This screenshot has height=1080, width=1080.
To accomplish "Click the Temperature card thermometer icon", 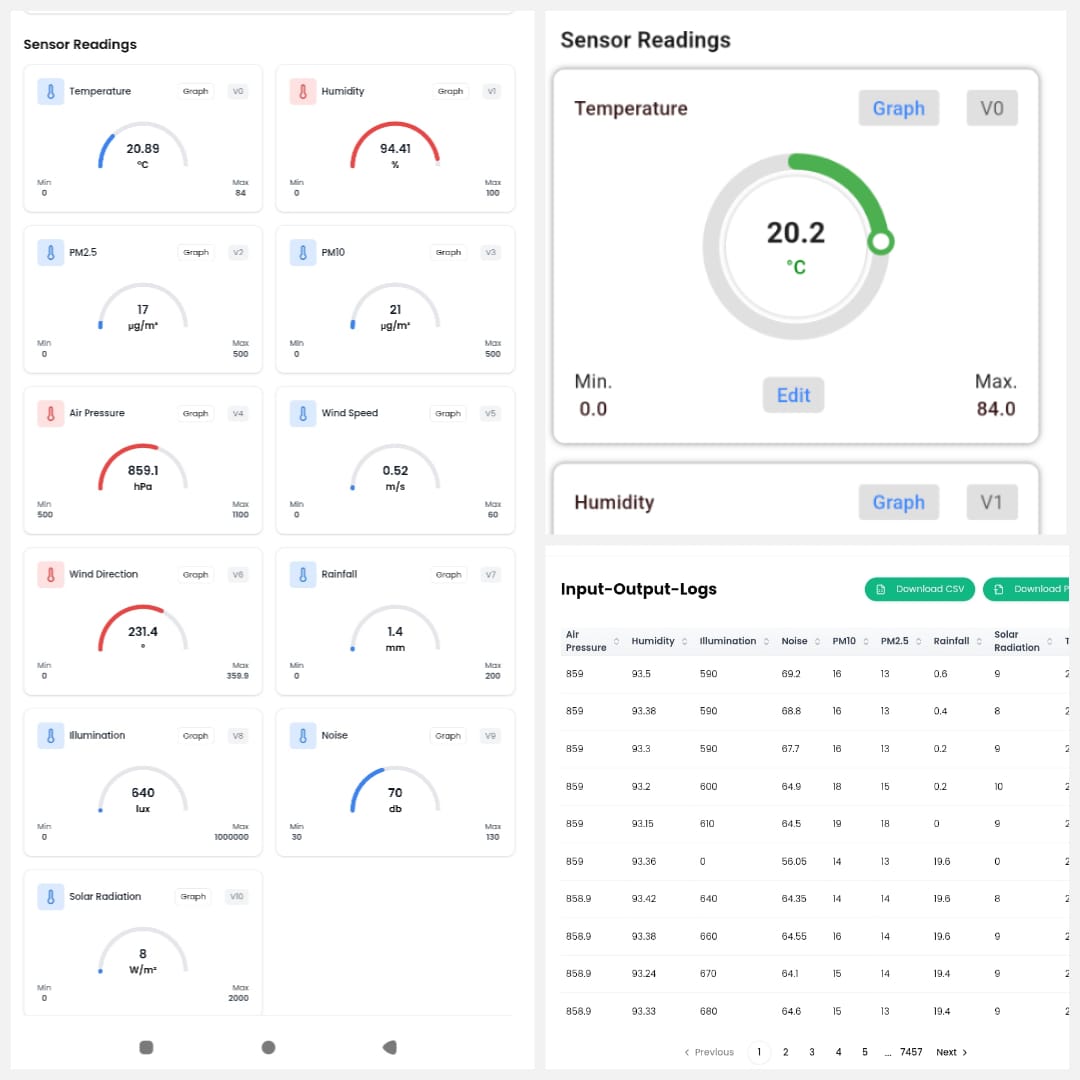I will pyautogui.click(x=51, y=91).
